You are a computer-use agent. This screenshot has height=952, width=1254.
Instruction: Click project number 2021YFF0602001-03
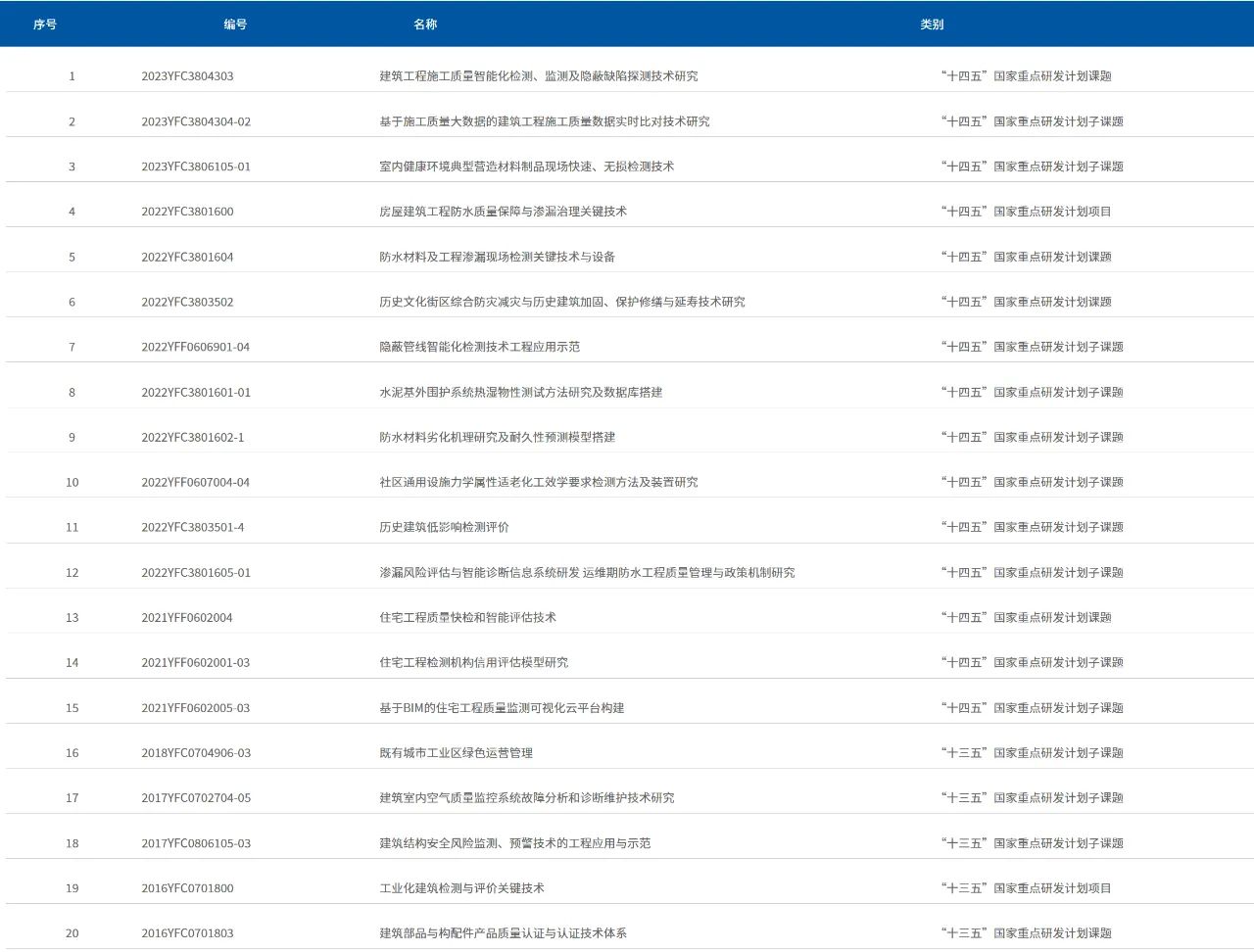(195, 662)
